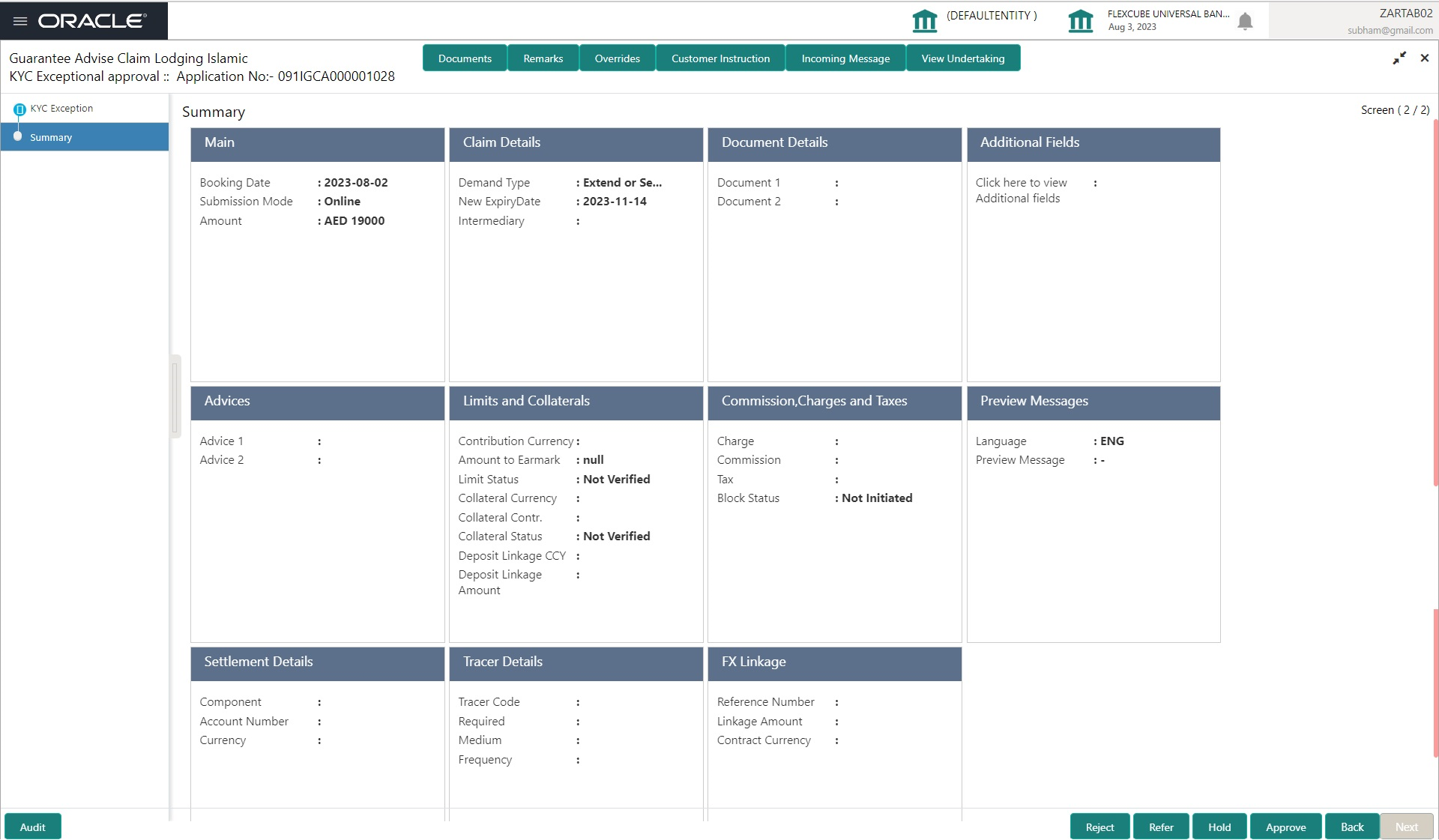Select the KYC Exception step icon
The height and width of the screenshot is (840, 1439).
click(19, 109)
